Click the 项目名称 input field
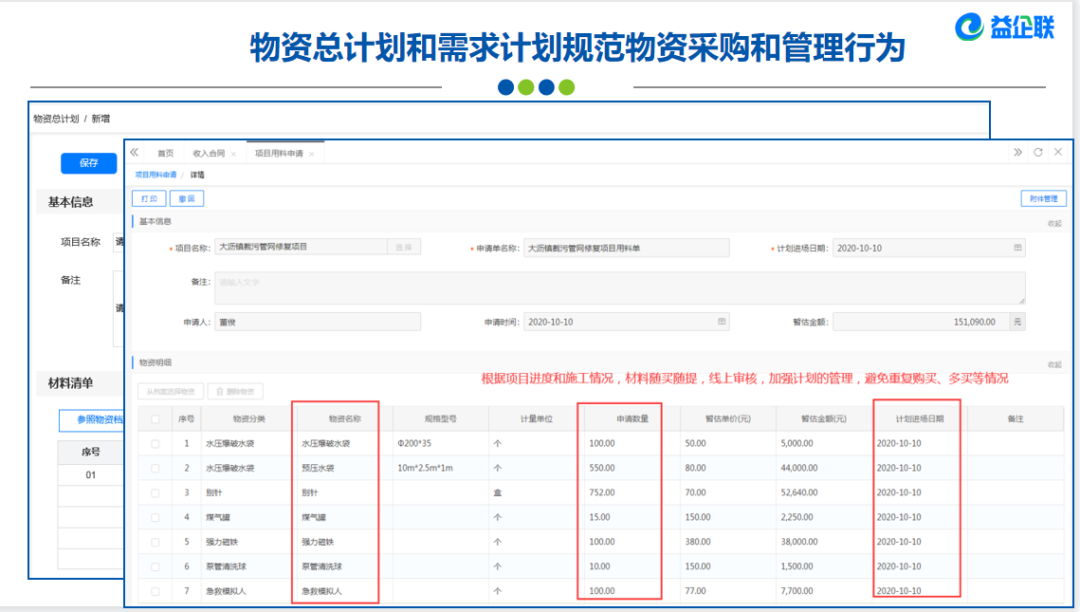Screen dimensions: 1080x612 (x=301, y=247)
